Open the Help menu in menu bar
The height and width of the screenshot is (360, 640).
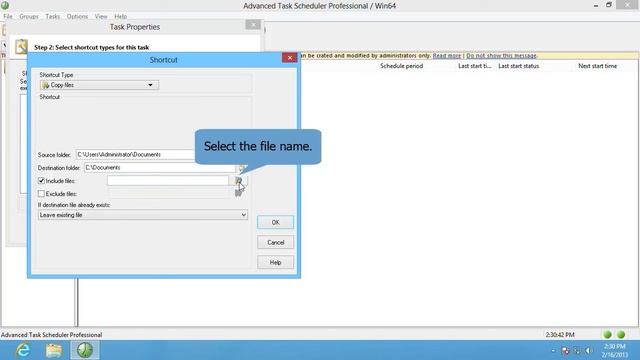click(120, 16)
